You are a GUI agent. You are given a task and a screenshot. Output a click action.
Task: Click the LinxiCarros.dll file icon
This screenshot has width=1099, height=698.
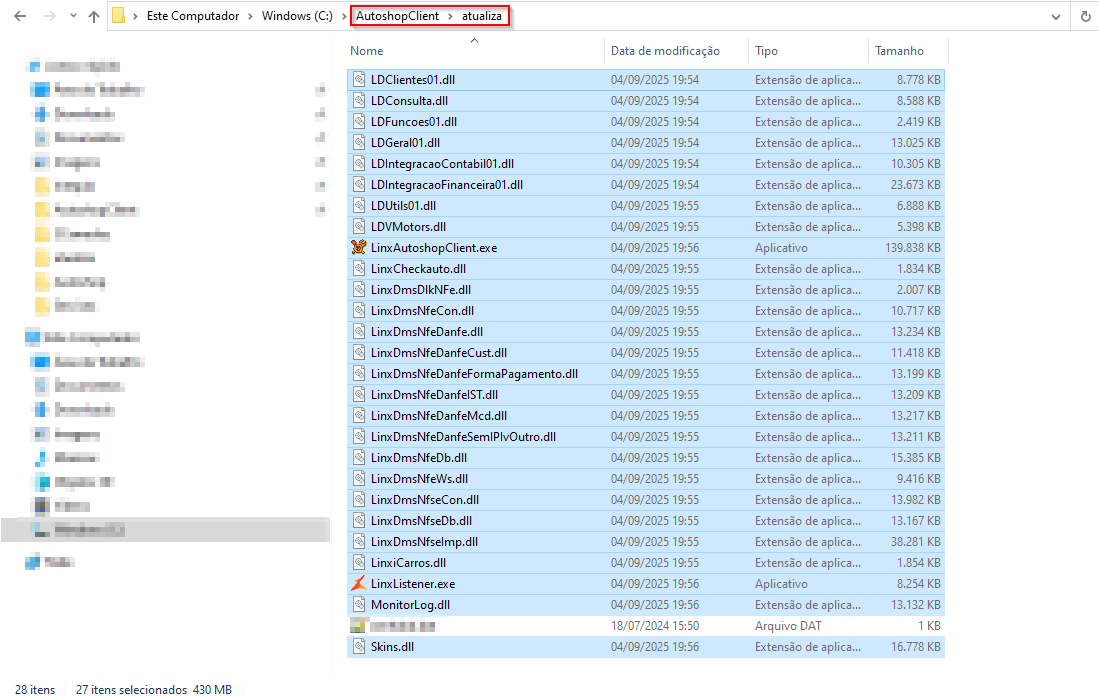tap(359, 563)
